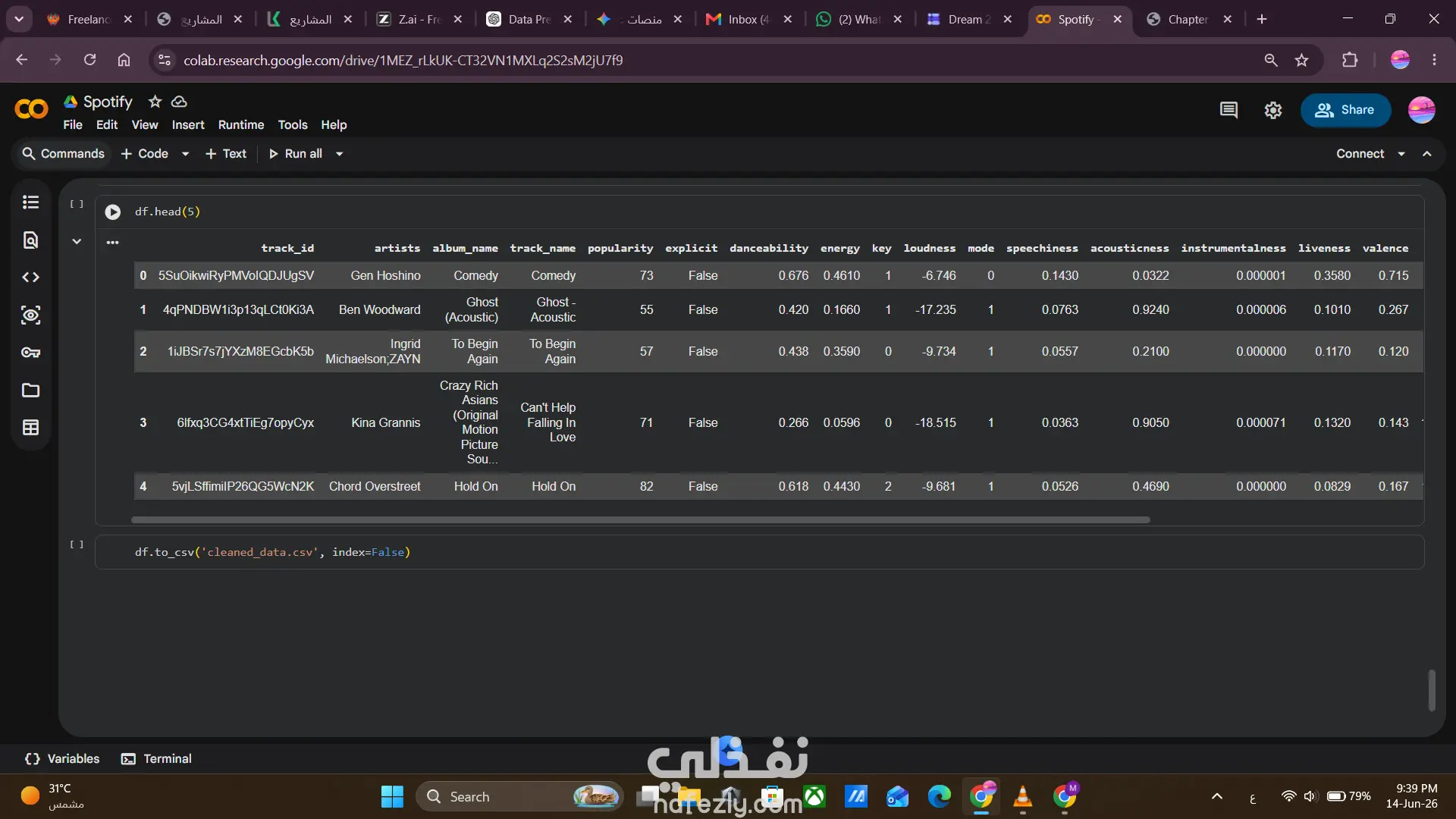Open the browser zoom magnifier icon
Viewport: 1456px width, 819px height.
[1271, 60]
